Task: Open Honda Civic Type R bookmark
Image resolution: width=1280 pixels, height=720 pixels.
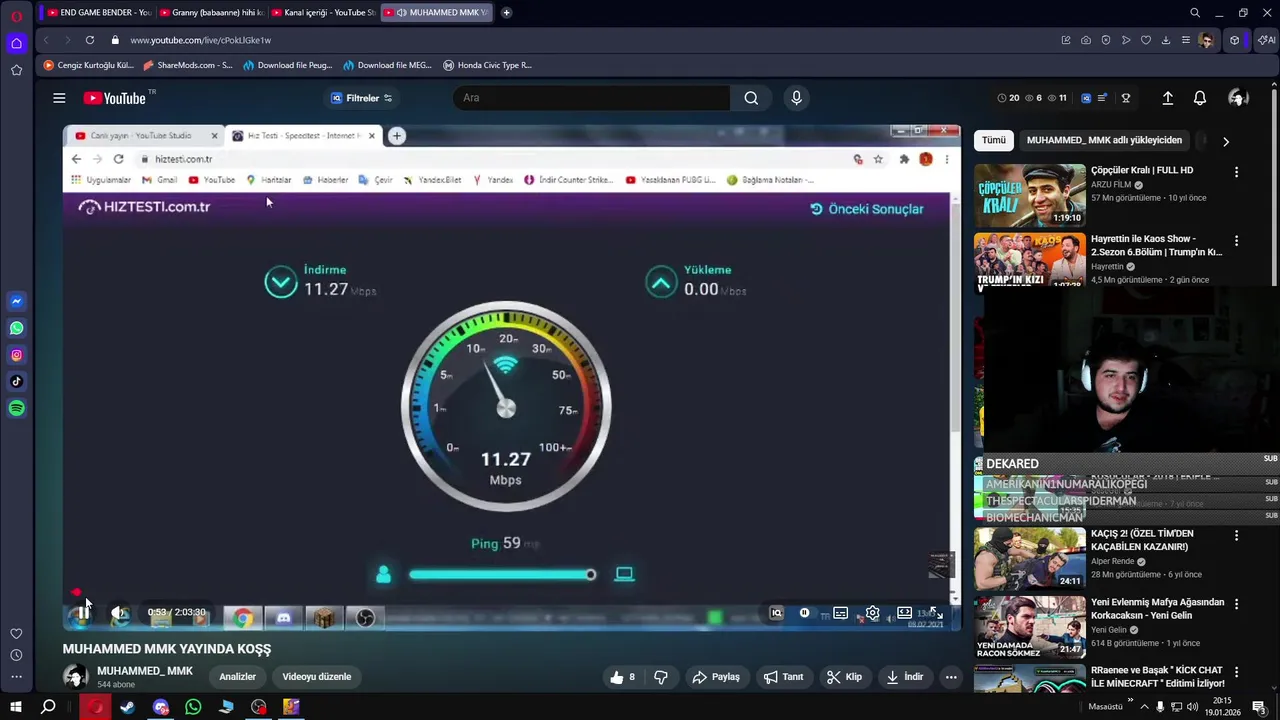Action: point(487,65)
